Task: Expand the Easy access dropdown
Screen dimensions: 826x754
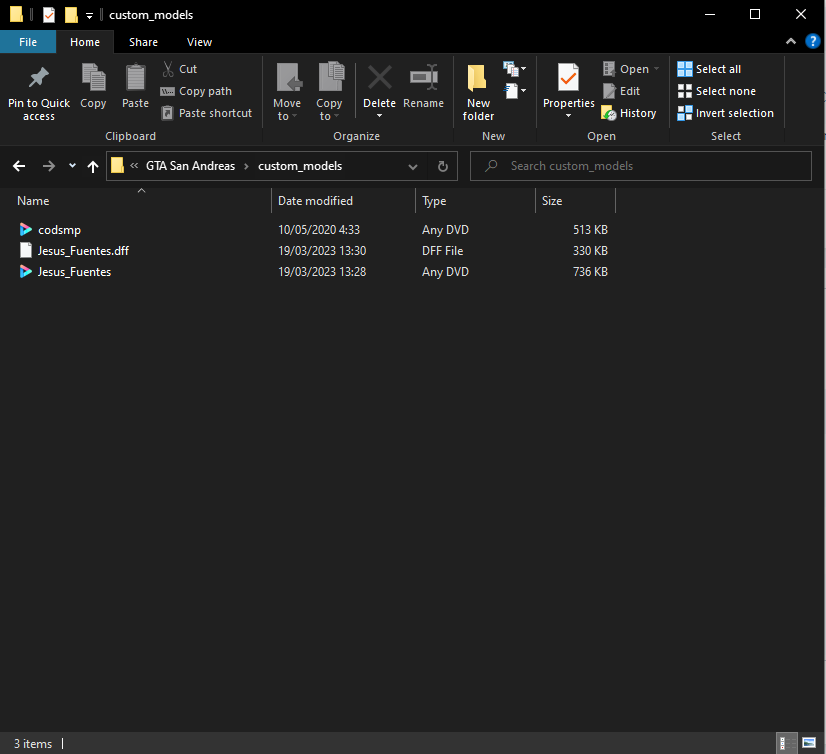Action: coord(515,91)
